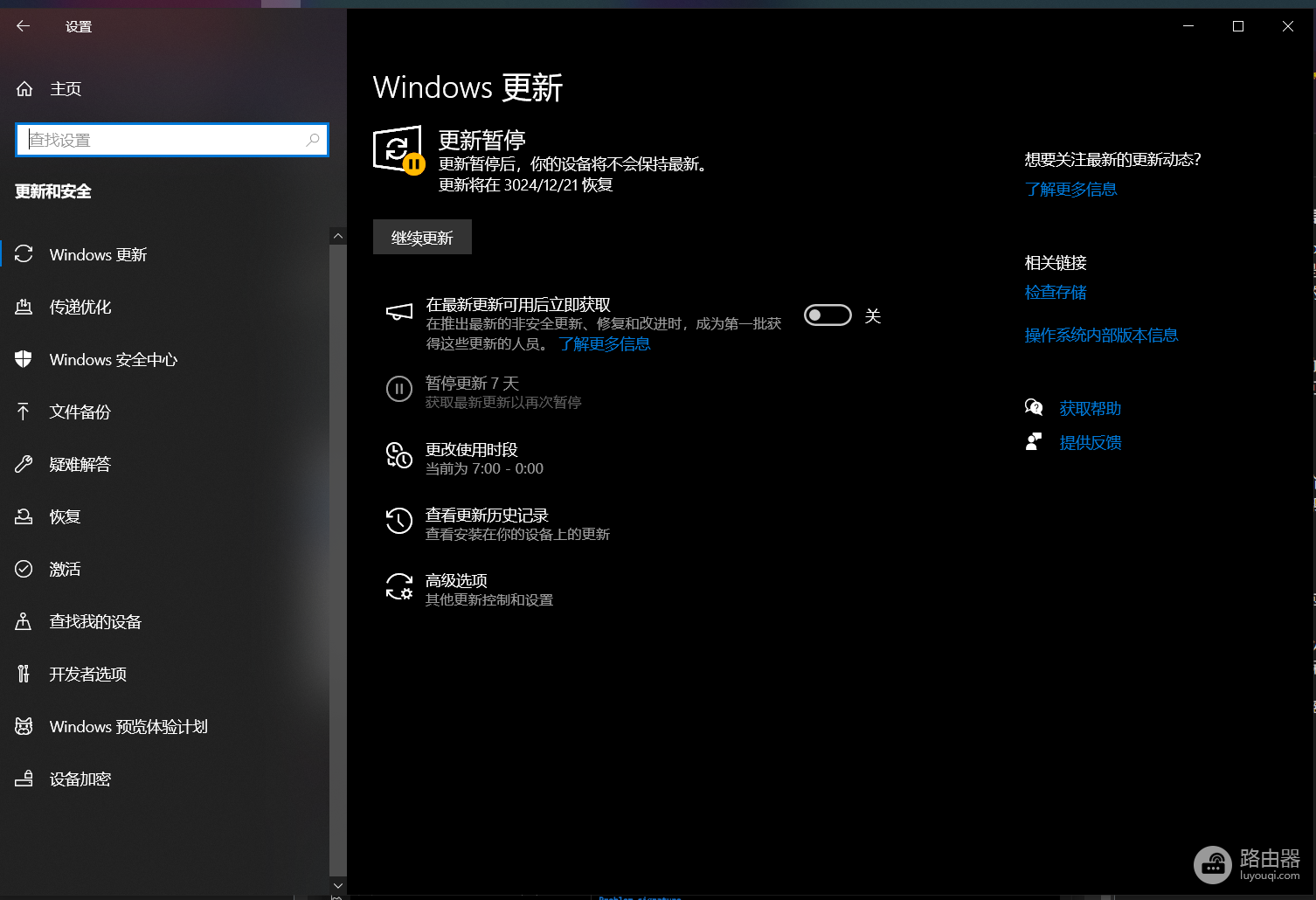Image resolution: width=1316 pixels, height=900 pixels.
Task: Click the locate-device icon for 查找我的设备
Action: click(24, 621)
